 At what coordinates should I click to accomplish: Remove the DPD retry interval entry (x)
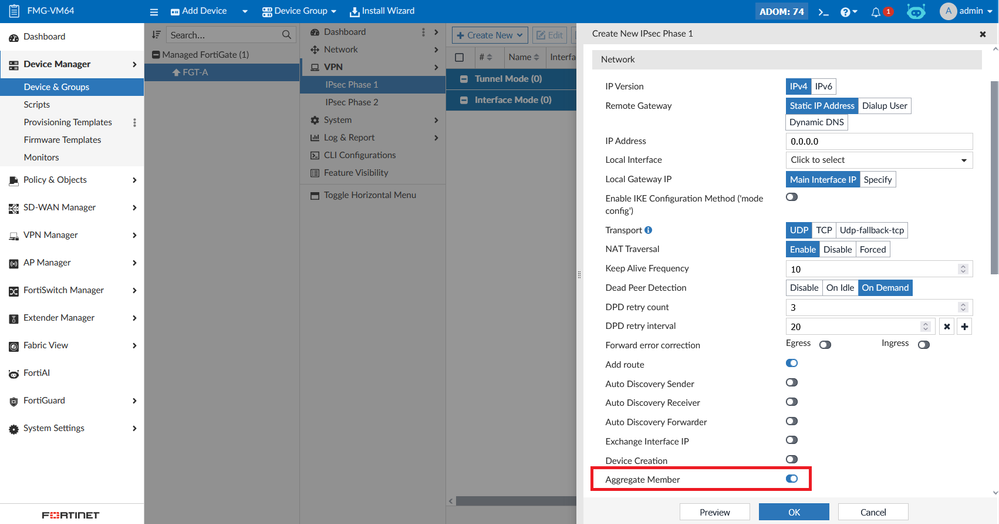click(947, 326)
